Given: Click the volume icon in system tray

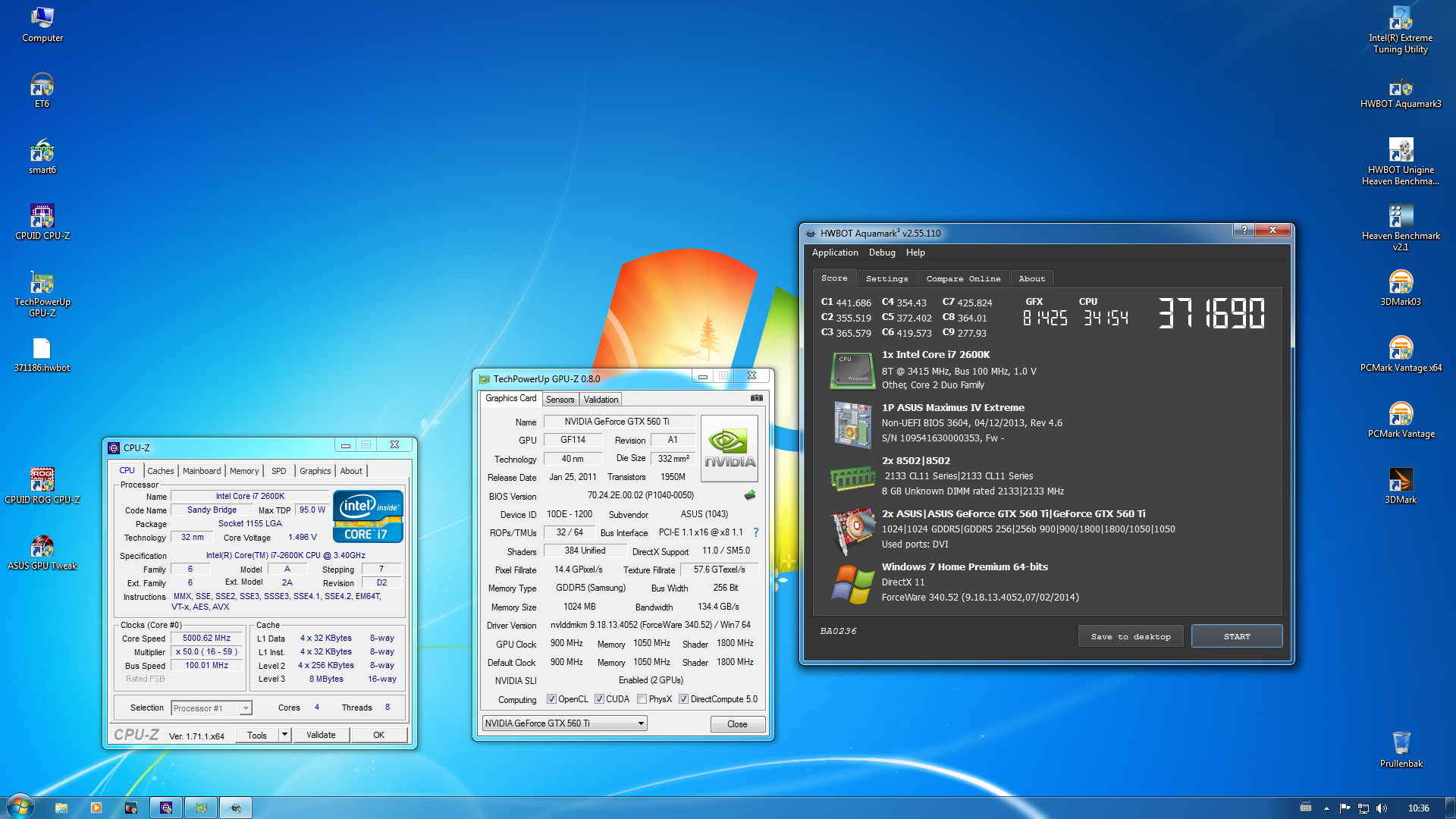Looking at the screenshot, I should point(1382,808).
